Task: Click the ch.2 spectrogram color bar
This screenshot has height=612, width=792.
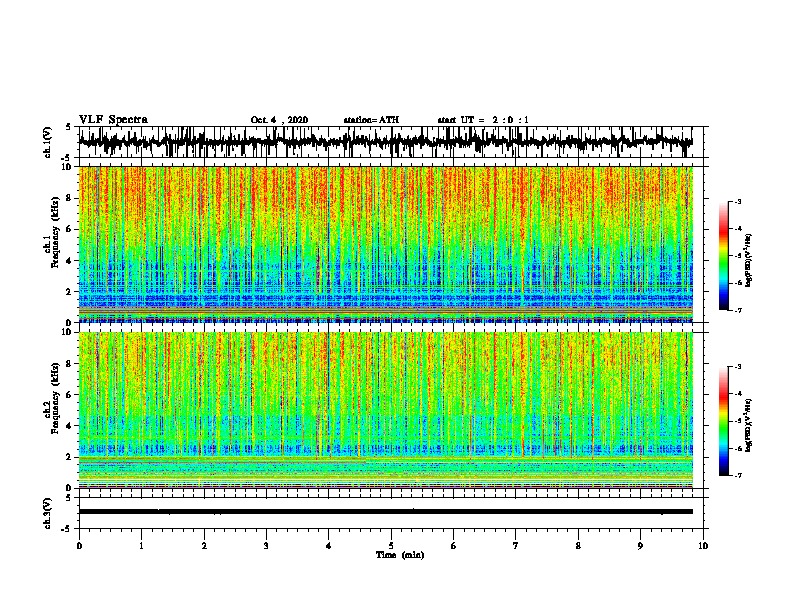Action: (x=724, y=421)
